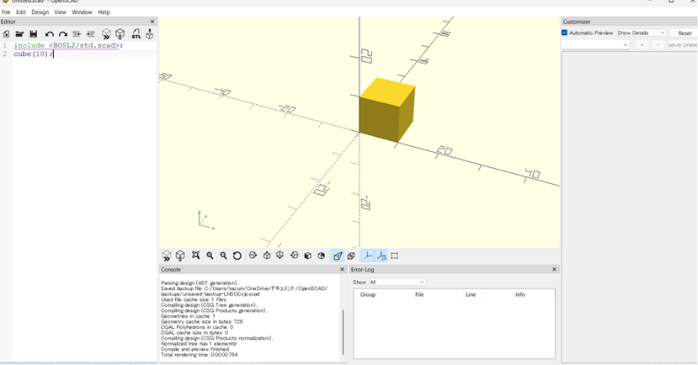
Task: Click the New file icon in Editor toolbar
Action: [x=6, y=34]
